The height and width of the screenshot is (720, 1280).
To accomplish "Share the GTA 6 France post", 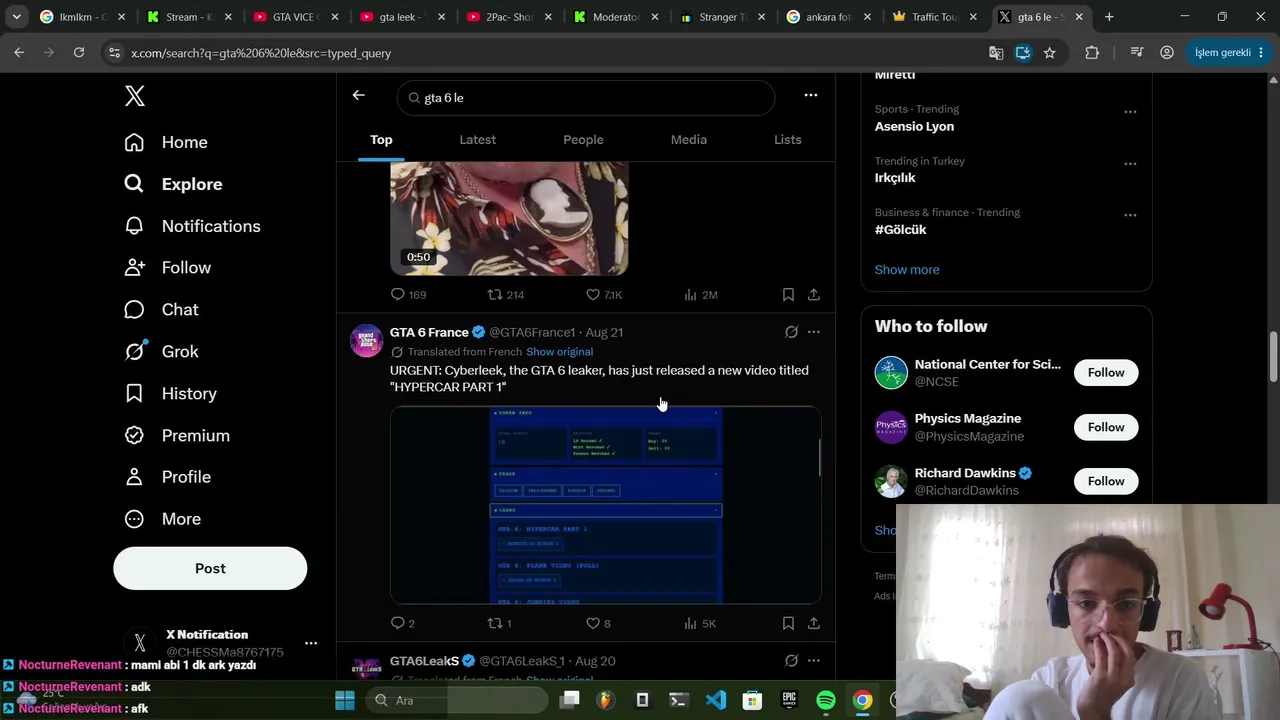I will point(814,623).
